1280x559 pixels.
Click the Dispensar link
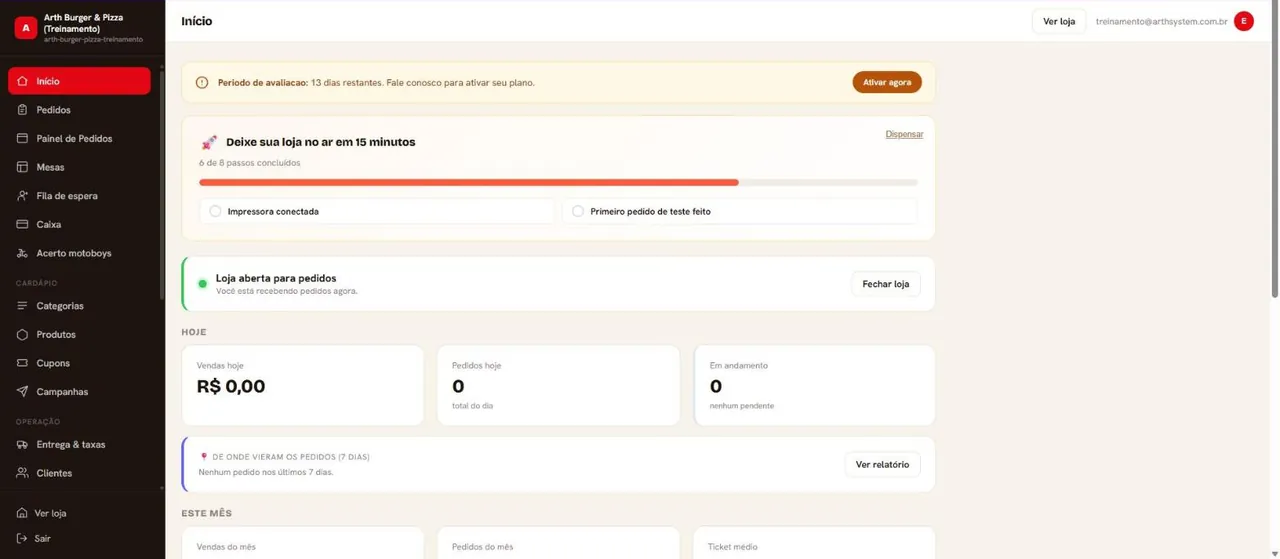click(x=904, y=134)
